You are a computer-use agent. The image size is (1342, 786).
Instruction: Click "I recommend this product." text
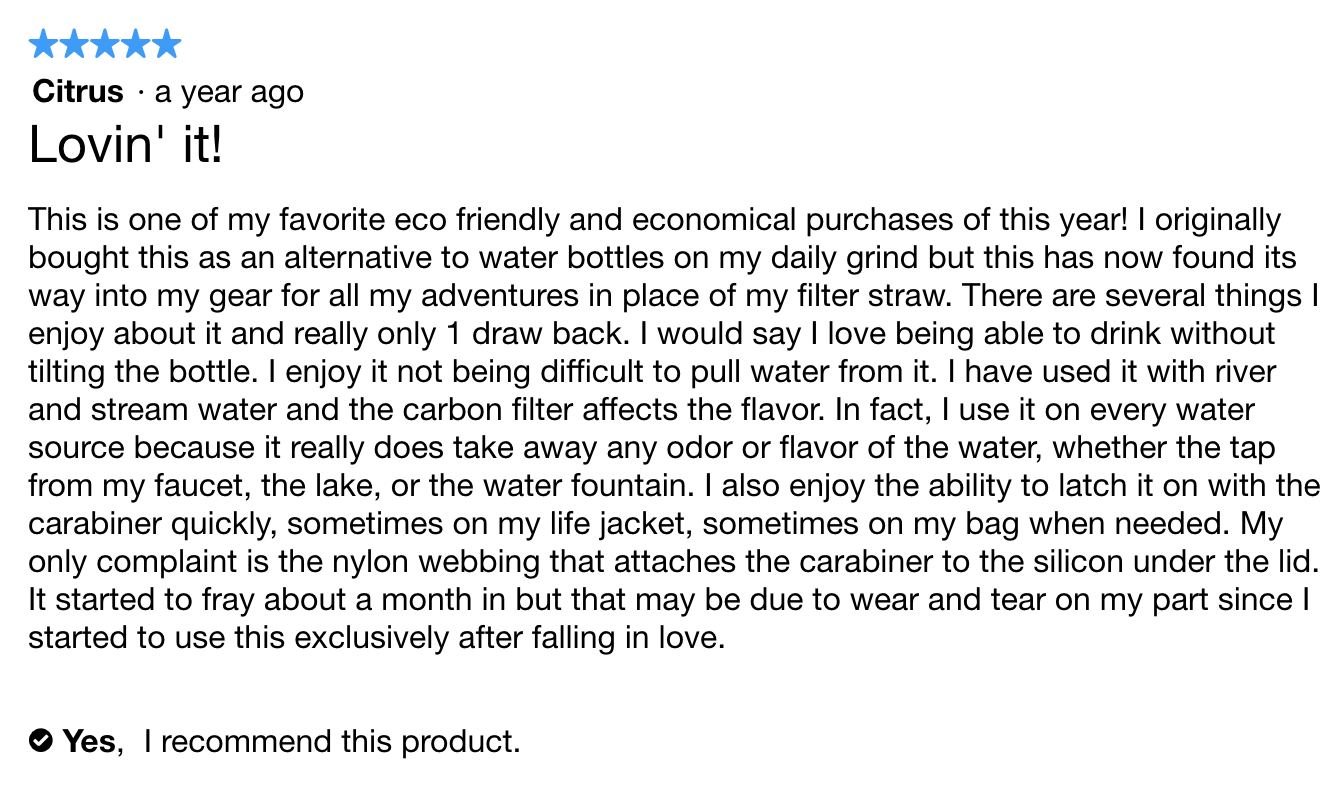(x=332, y=741)
